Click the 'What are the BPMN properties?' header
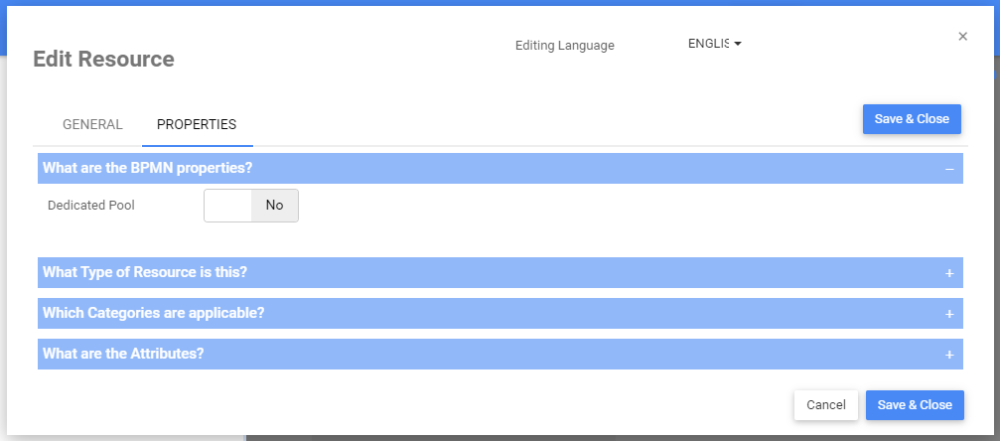 click(147, 168)
